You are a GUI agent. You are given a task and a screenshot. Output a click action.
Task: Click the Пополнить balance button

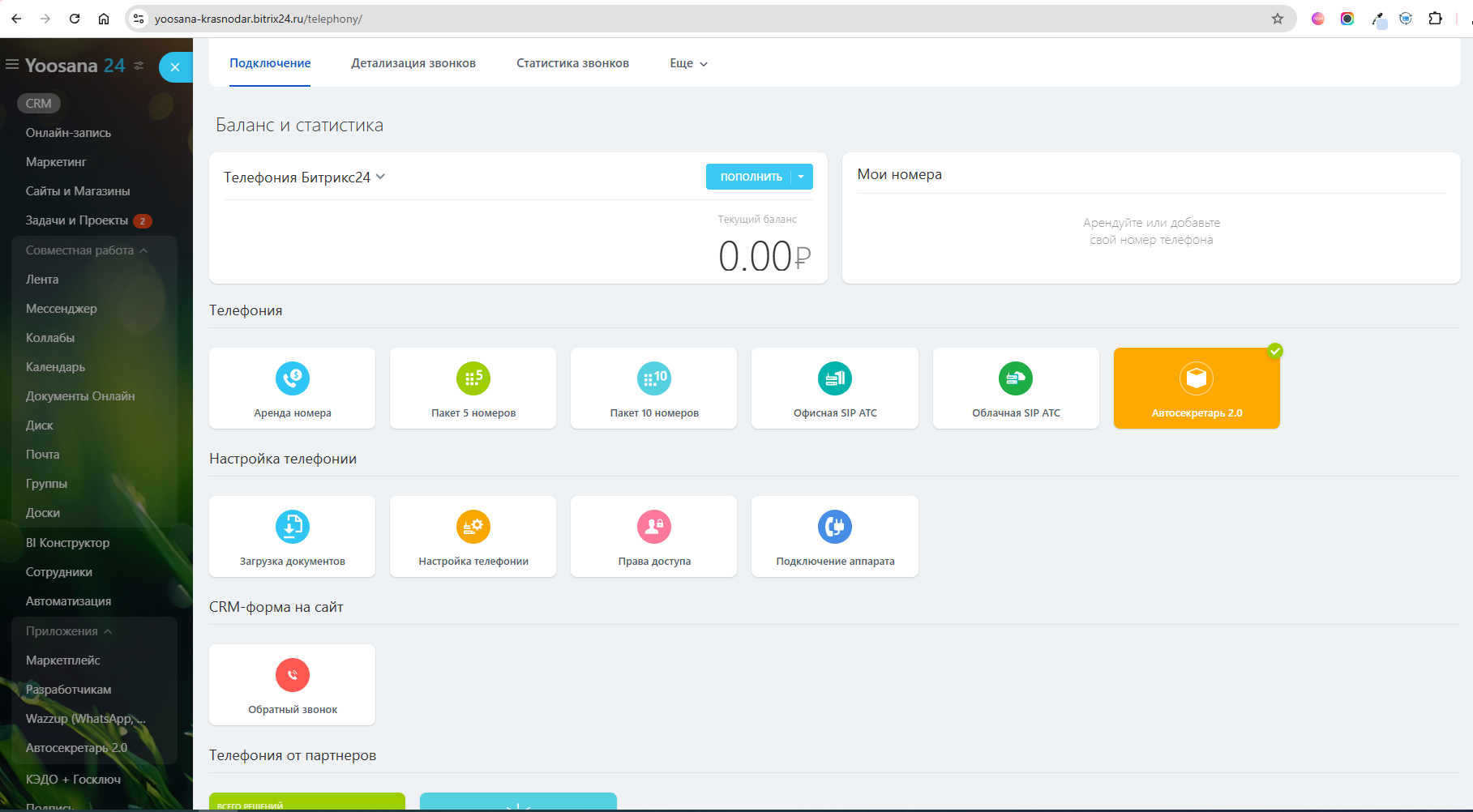click(x=751, y=177)
